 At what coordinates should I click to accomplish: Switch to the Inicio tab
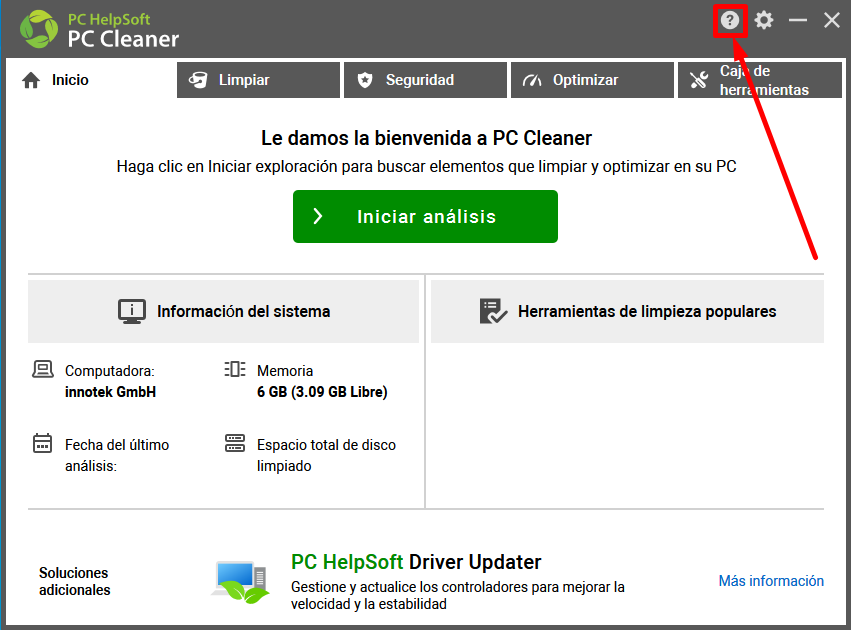pyautogui.click(x=91, y=80)
